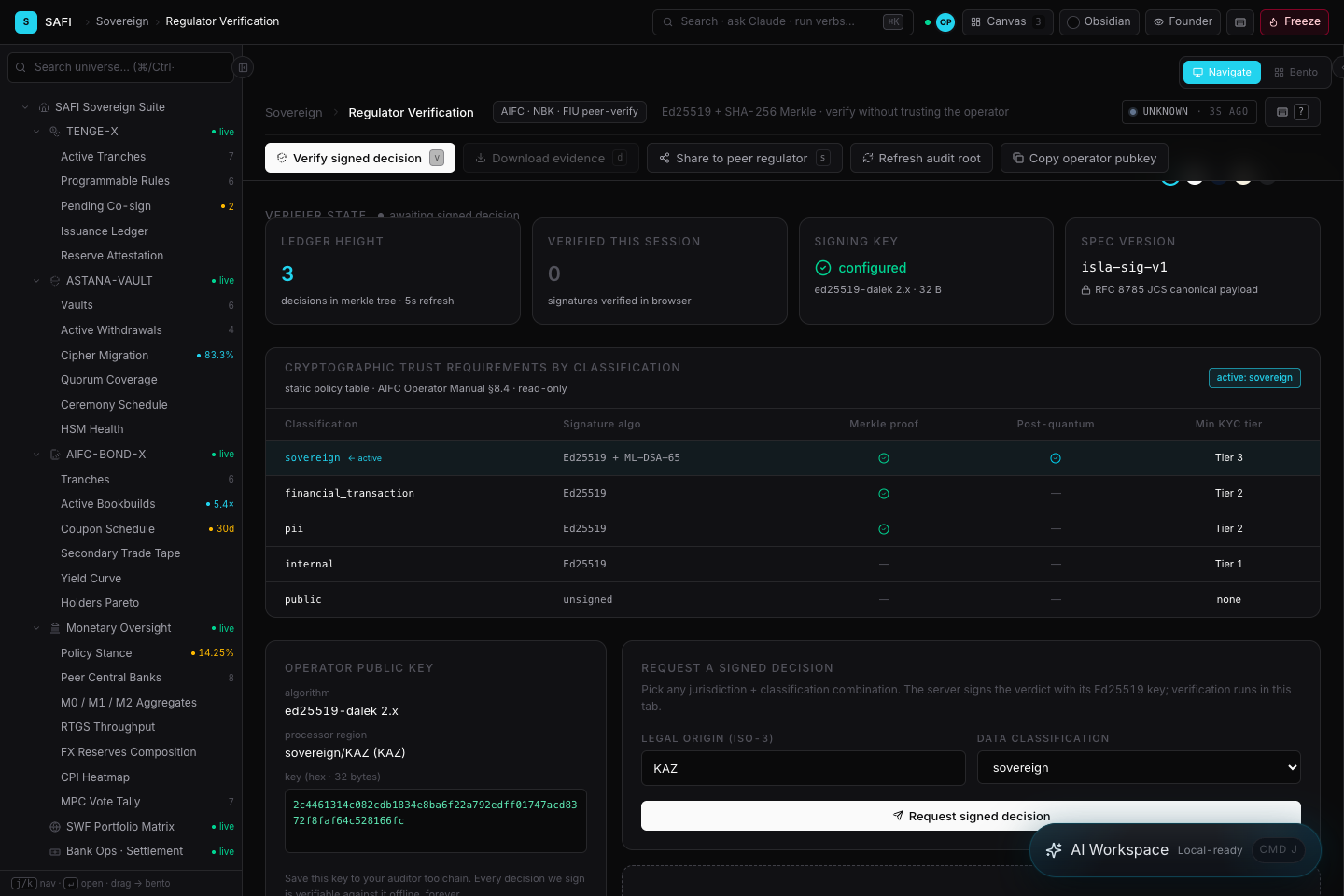Click the ASTANA-VAULT node icon
1344x896 pixels.
coord(55,281)
